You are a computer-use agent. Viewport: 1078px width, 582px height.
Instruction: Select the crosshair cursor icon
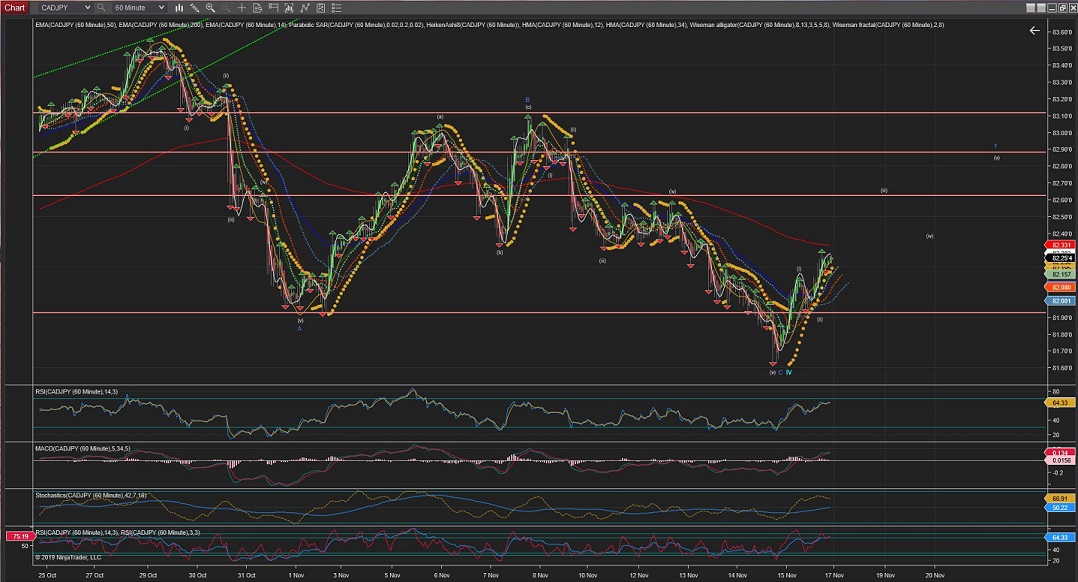(x=242, y=7)
